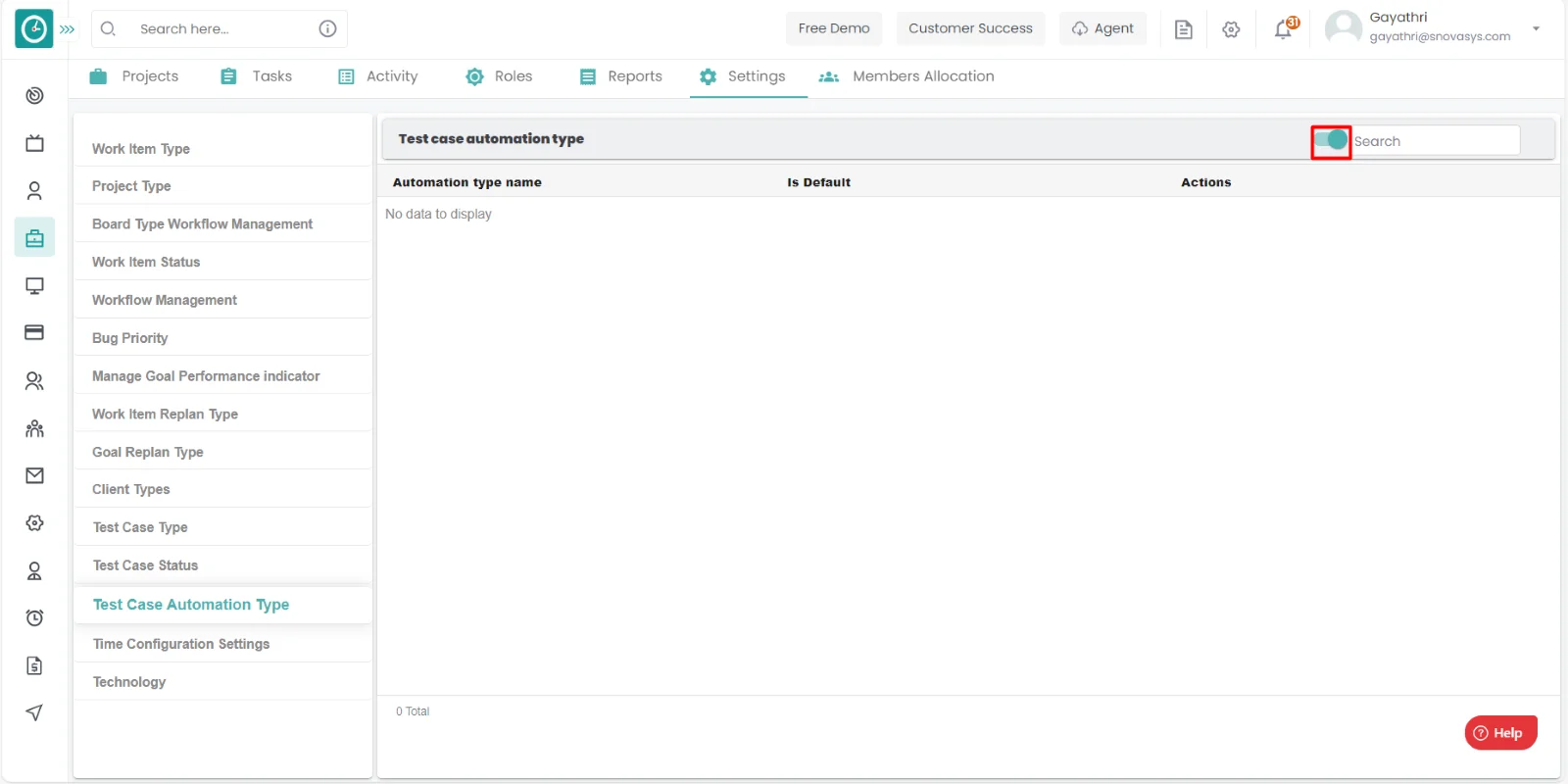
Task: Click the credit card icon in sidebar
Action: pos(34,332)
